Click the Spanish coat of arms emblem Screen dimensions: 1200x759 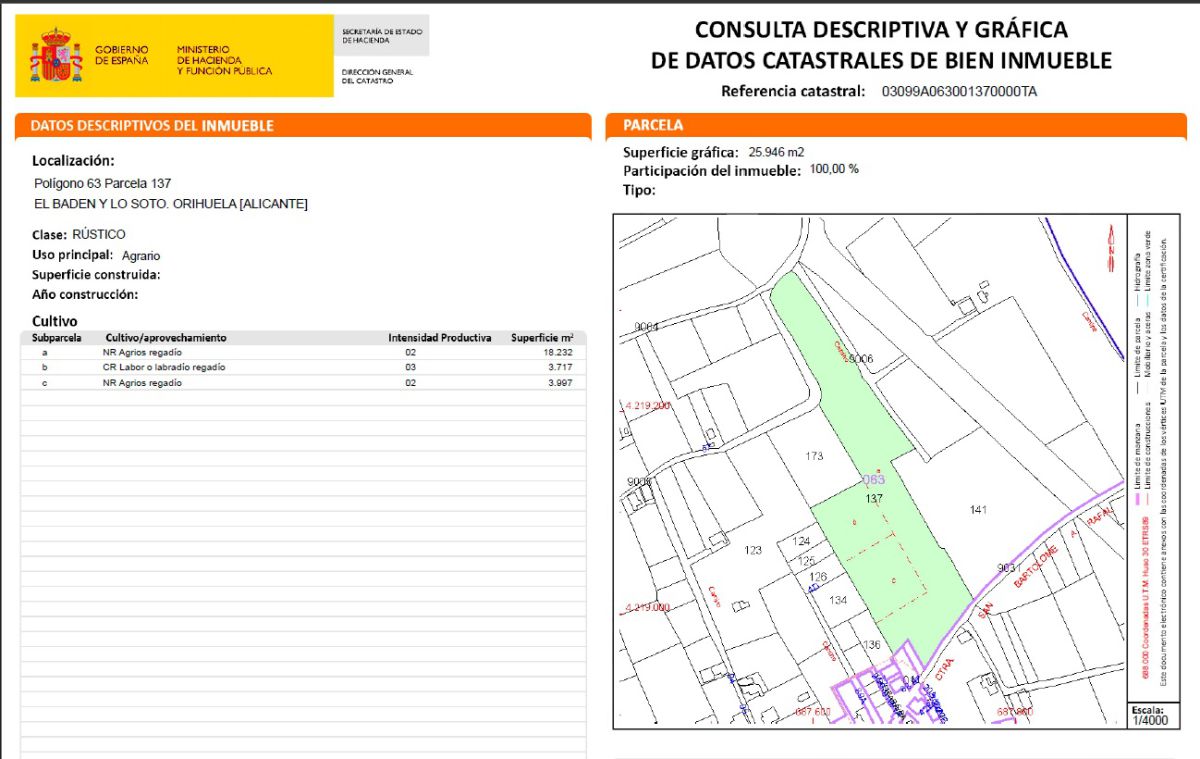[56, 56]
